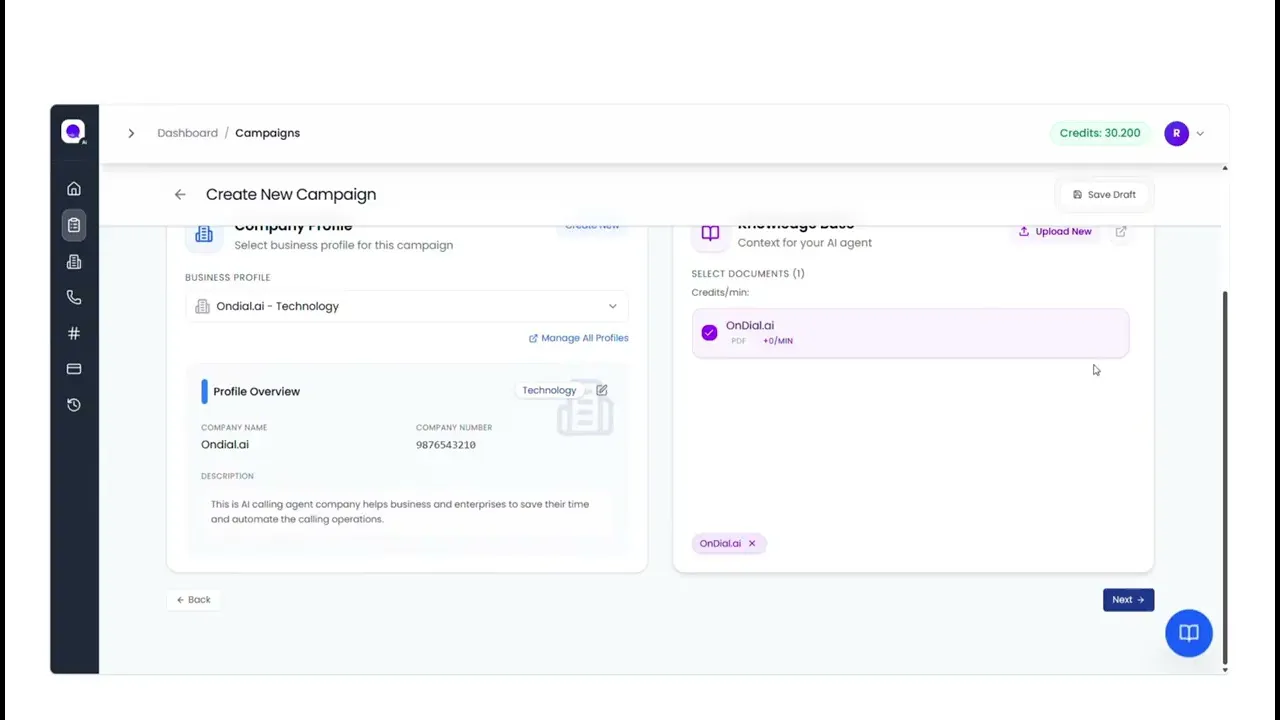Viewport: 1280px width, 720px height.
Task: Open the hash numbers icon in sidebar
Action: [74, 333]
